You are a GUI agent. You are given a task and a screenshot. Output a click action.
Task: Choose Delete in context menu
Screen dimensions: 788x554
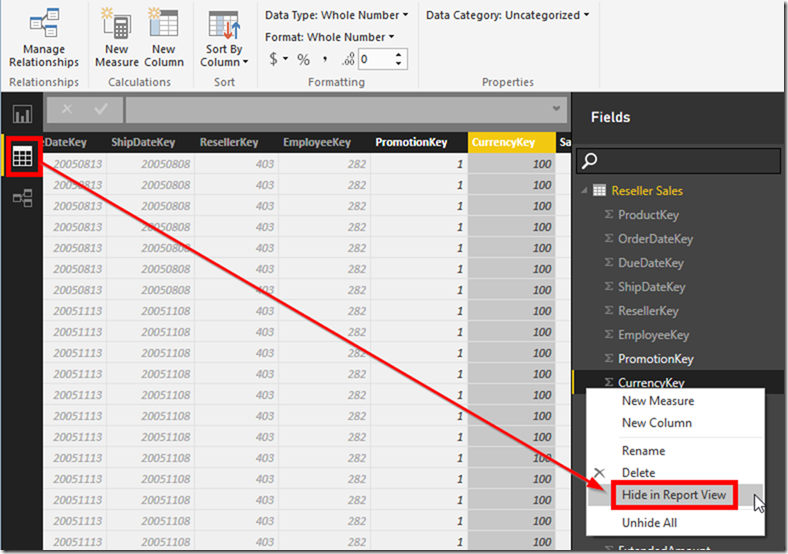pyautogui.click(x=675, y=473)
